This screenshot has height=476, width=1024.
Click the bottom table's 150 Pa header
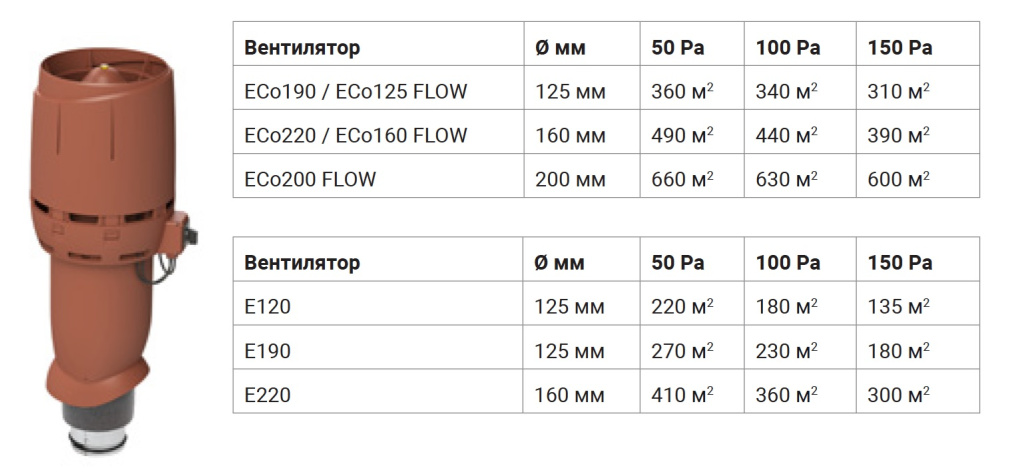(899, 262)
